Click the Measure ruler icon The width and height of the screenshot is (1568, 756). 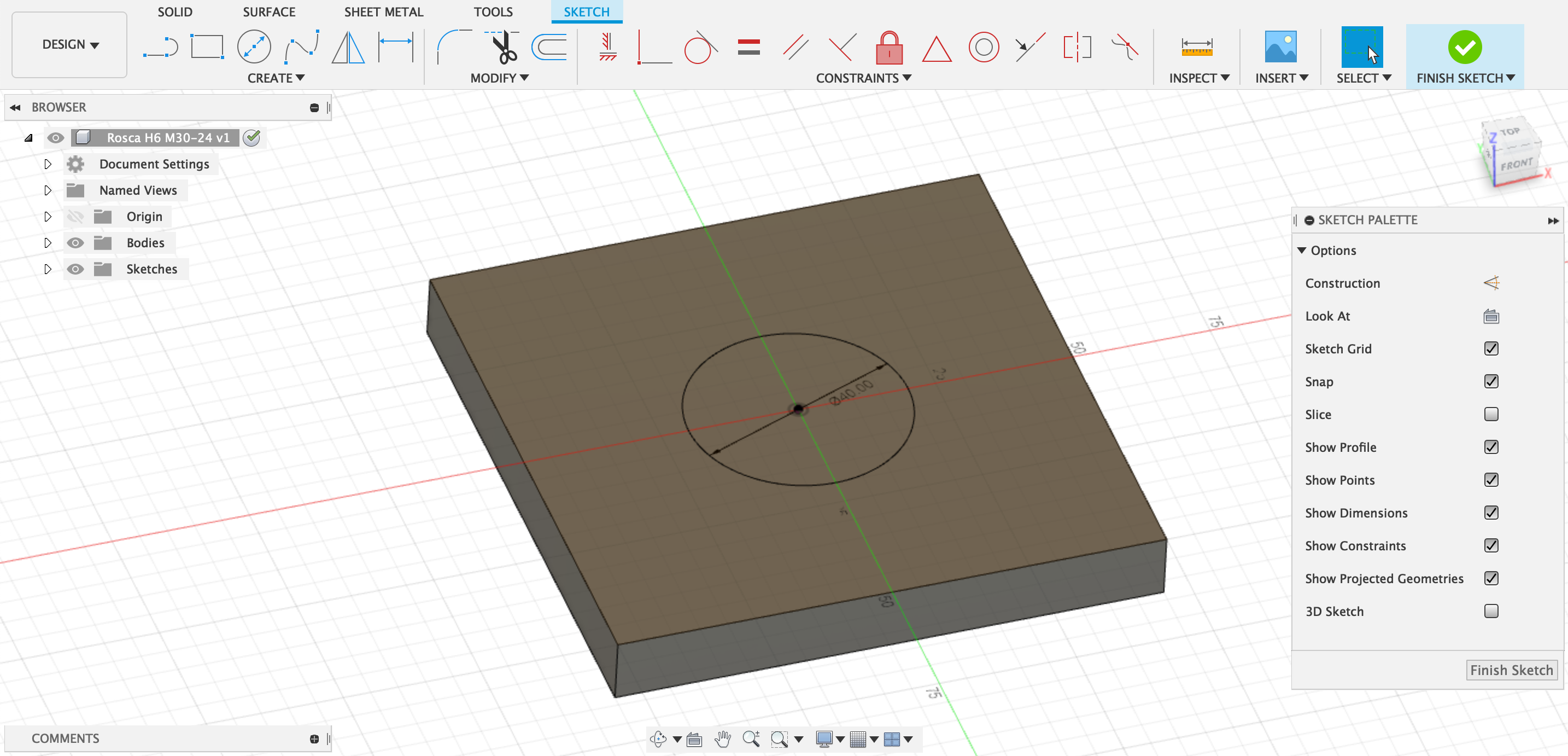(x=1196, y=47)
